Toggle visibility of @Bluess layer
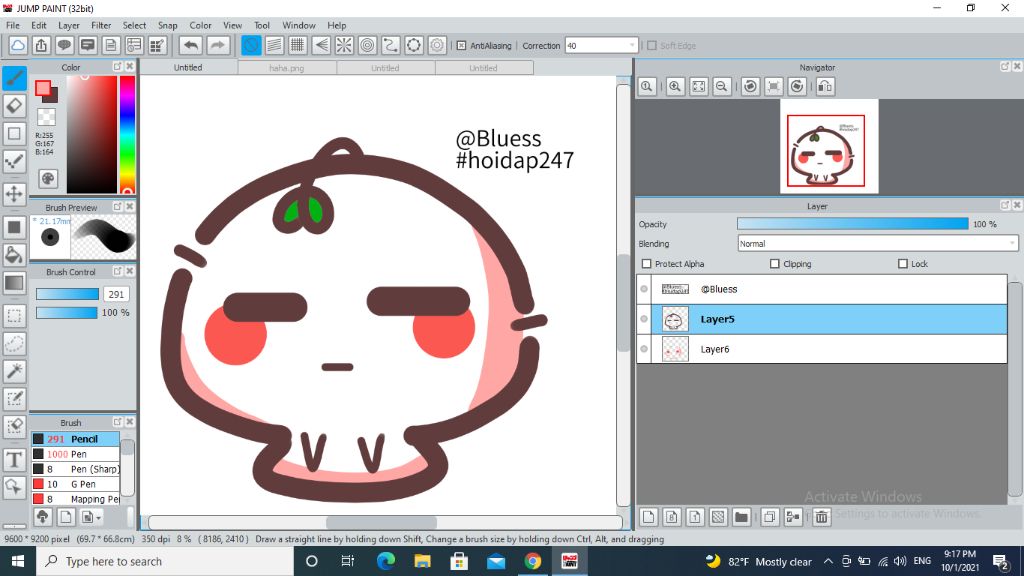 [x=644, y=289]
